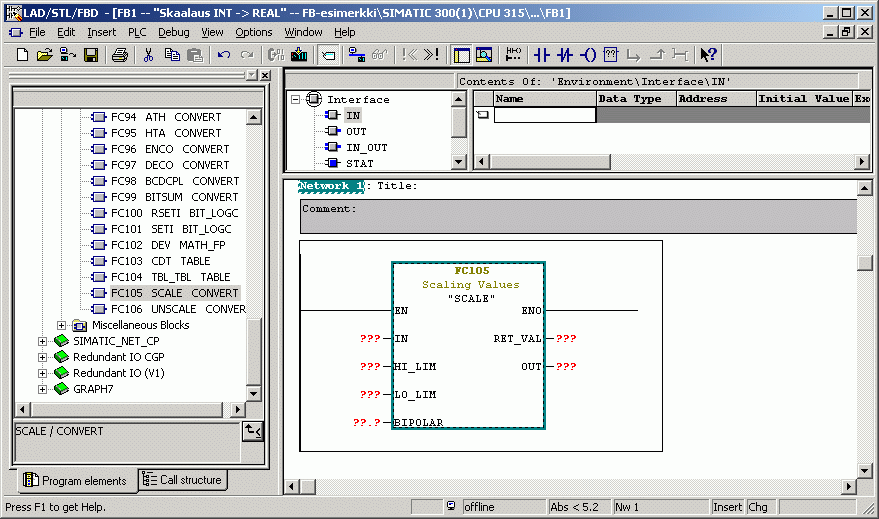This screenshot has width=879, height=519.
Task: Click the Open online toolbar icon
Action: (68, 55)
